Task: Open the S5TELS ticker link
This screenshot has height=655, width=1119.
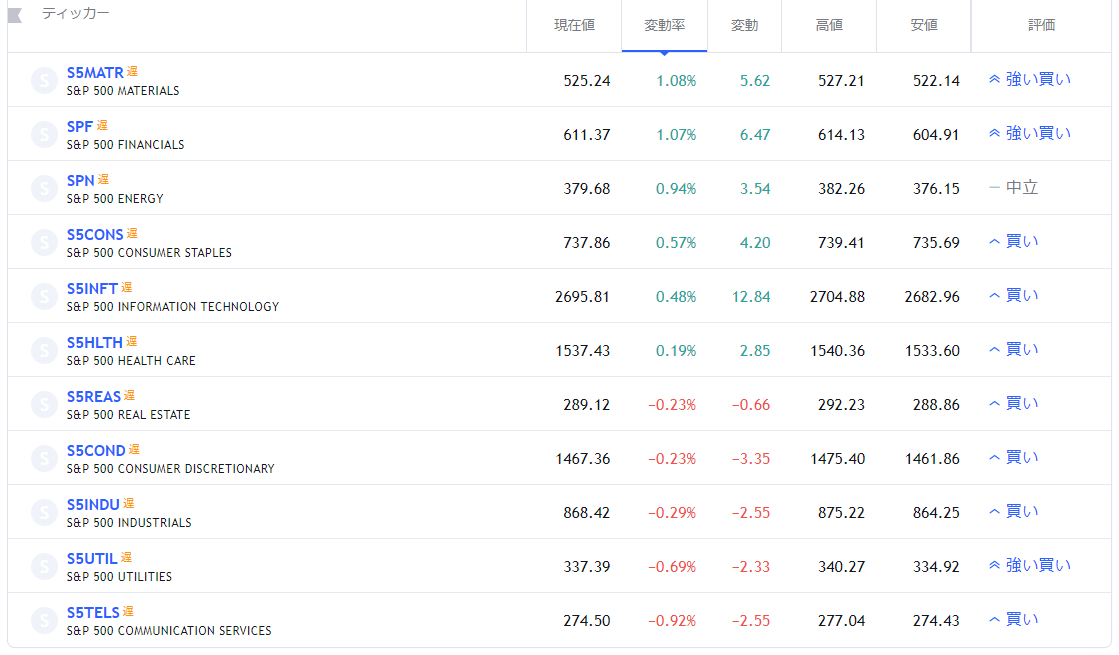Action: 93,613
